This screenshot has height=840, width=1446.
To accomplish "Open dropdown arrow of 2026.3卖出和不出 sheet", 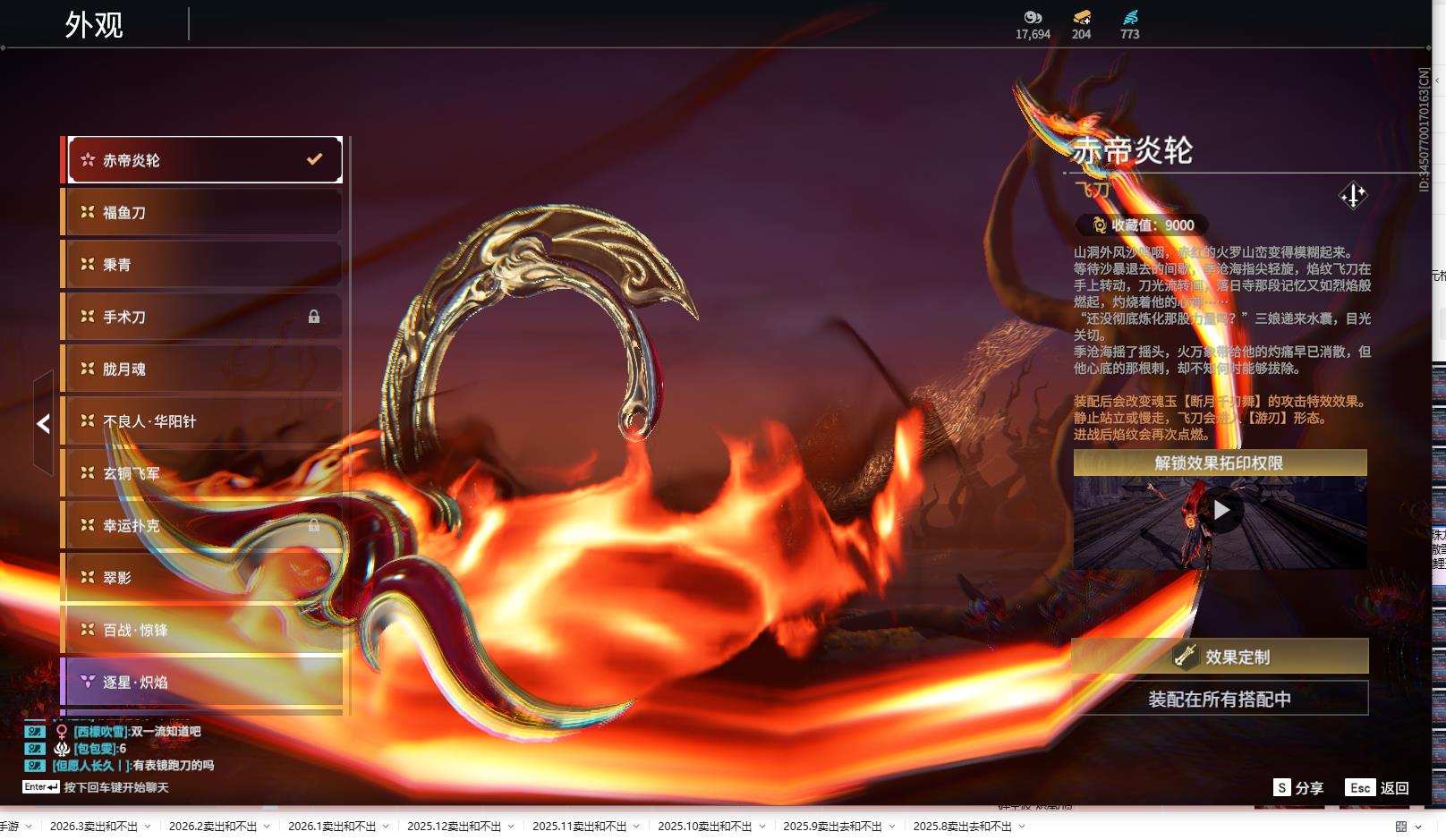I will [148, 827].
